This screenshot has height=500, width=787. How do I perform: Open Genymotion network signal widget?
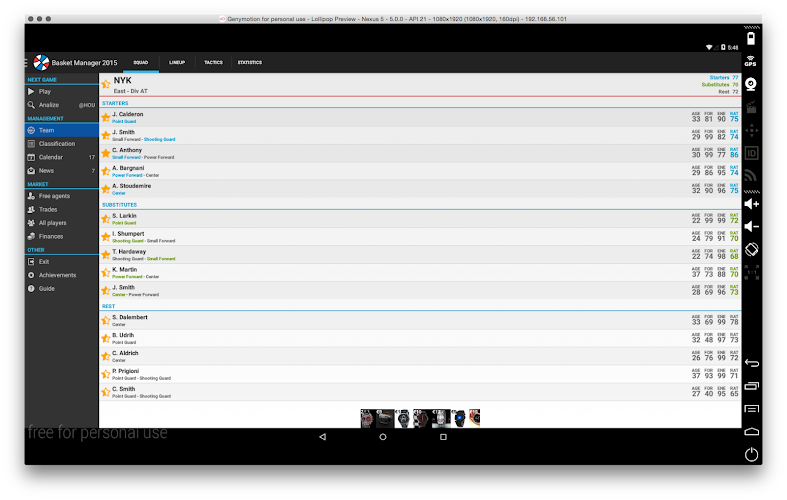click(x=751, y=176)
